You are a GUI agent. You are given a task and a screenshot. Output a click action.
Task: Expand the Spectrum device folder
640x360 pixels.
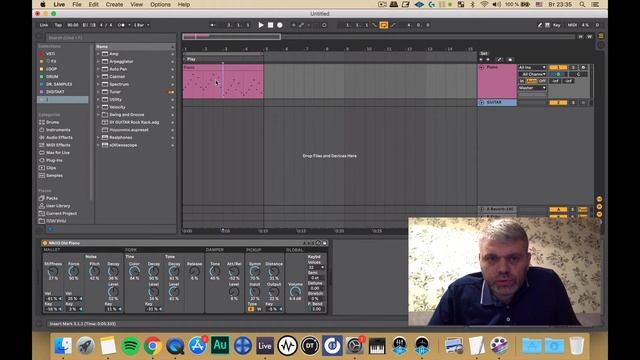point(98,84)
